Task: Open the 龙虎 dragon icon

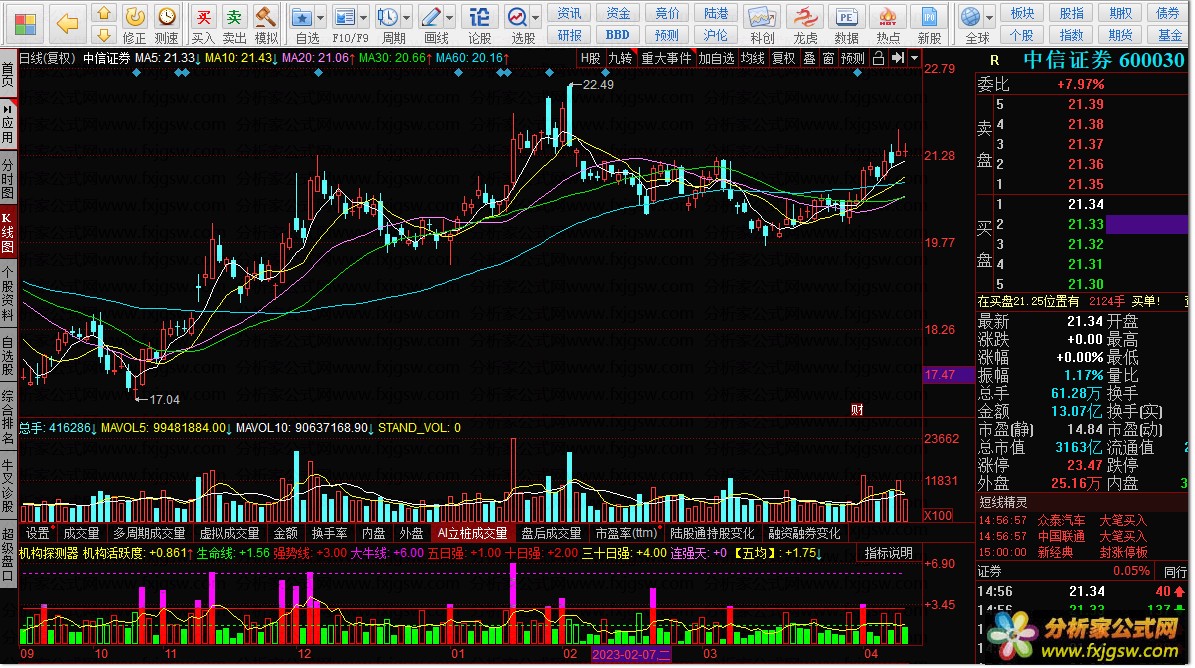Action: click(805, 17)
